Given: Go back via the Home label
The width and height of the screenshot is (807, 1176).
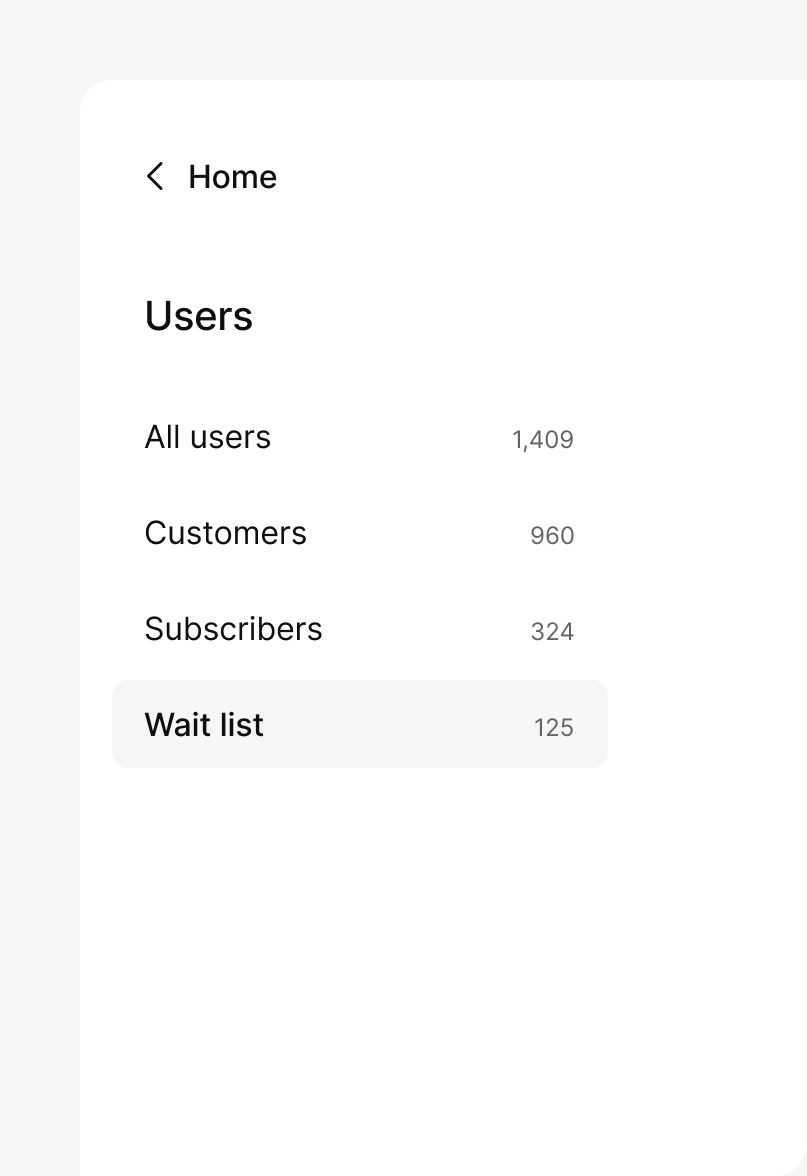Looking at the screenshot, I should [232, 177].
